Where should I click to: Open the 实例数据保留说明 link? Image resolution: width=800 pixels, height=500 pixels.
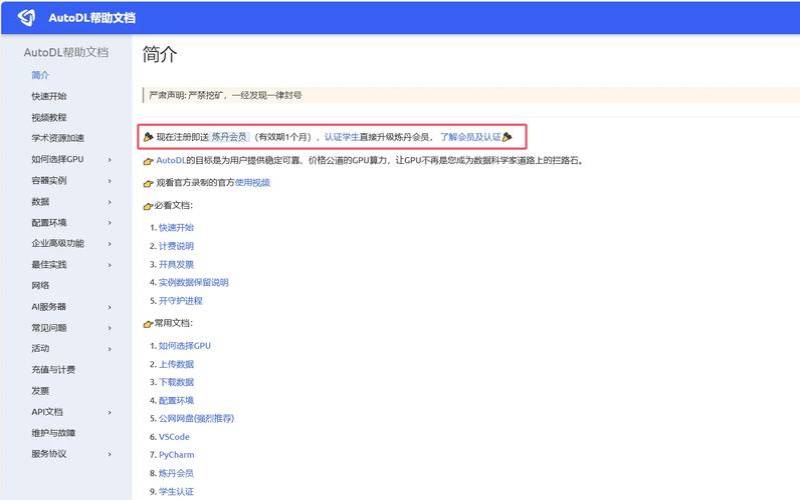pos(193,283)
